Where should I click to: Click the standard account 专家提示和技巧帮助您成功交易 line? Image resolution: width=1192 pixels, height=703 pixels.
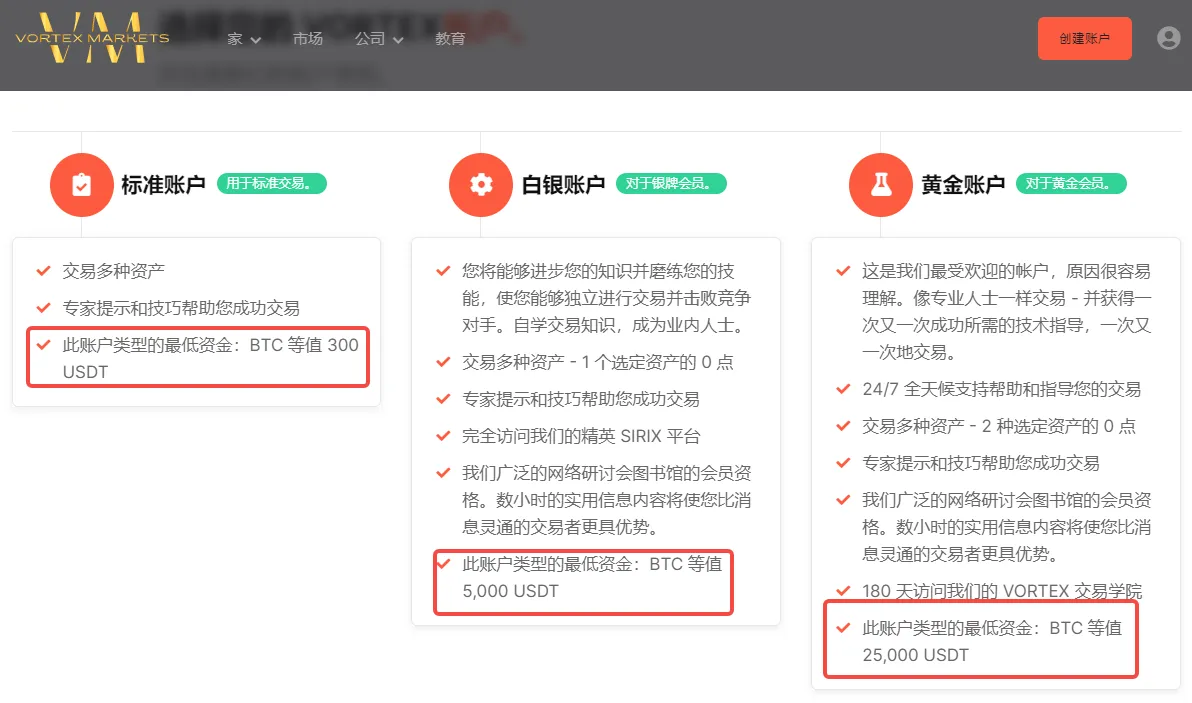pos(181,308)
